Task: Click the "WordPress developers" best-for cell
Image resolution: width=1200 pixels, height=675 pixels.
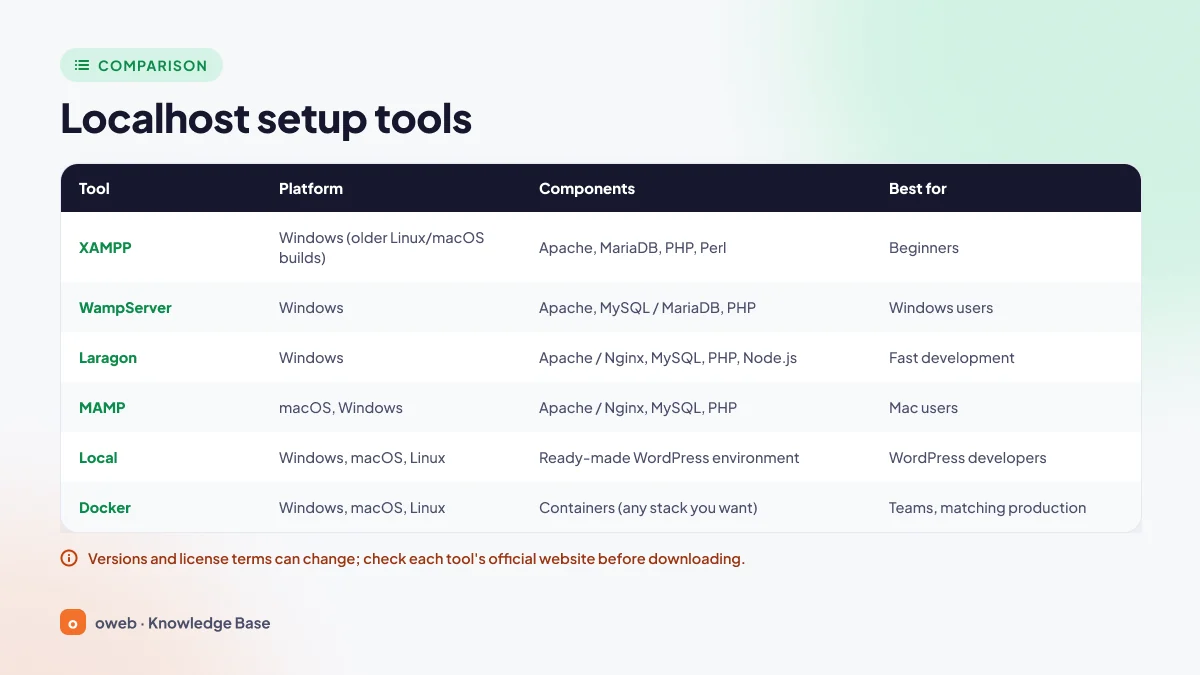Action: click(x=968, y=458)
